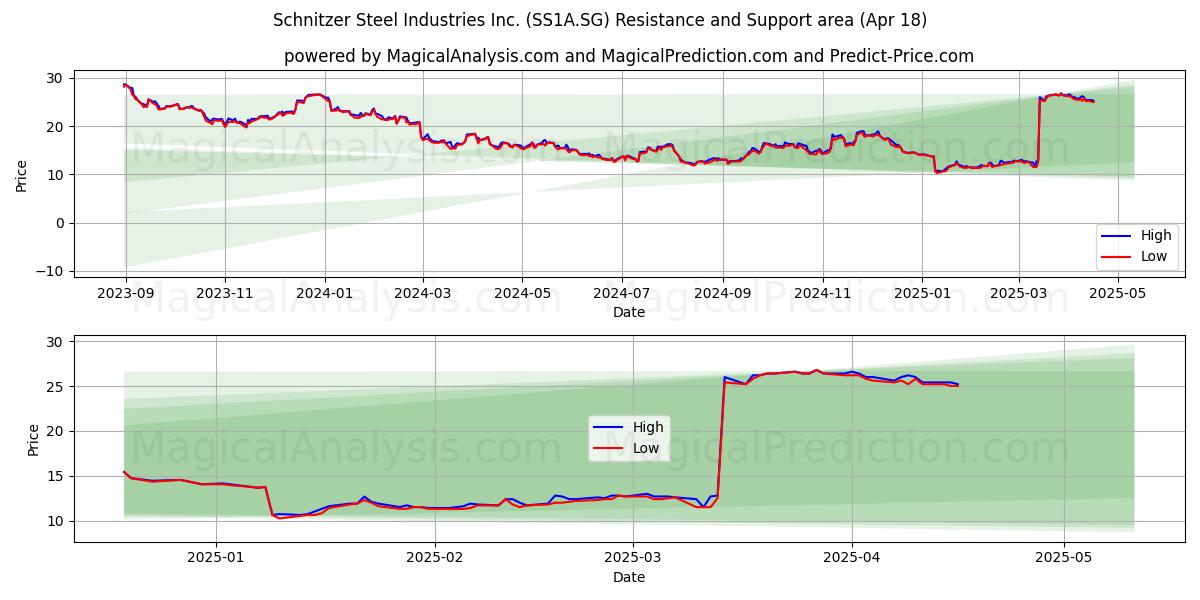The image size is (1200, 600).
Task: Click the '2025-05' tick label on top chart
Action: [1117, 294]
